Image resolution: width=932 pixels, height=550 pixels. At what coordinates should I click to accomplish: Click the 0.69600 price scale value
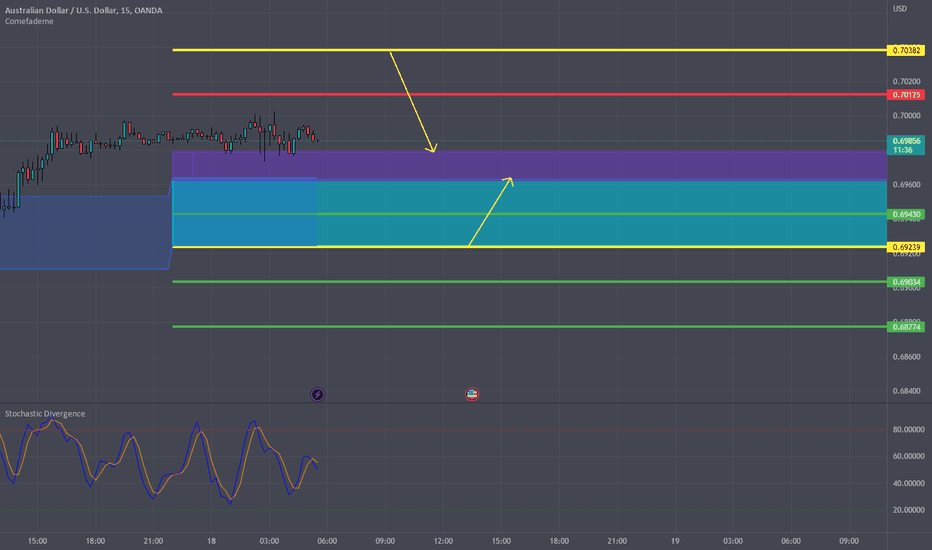tap(906, 185)
